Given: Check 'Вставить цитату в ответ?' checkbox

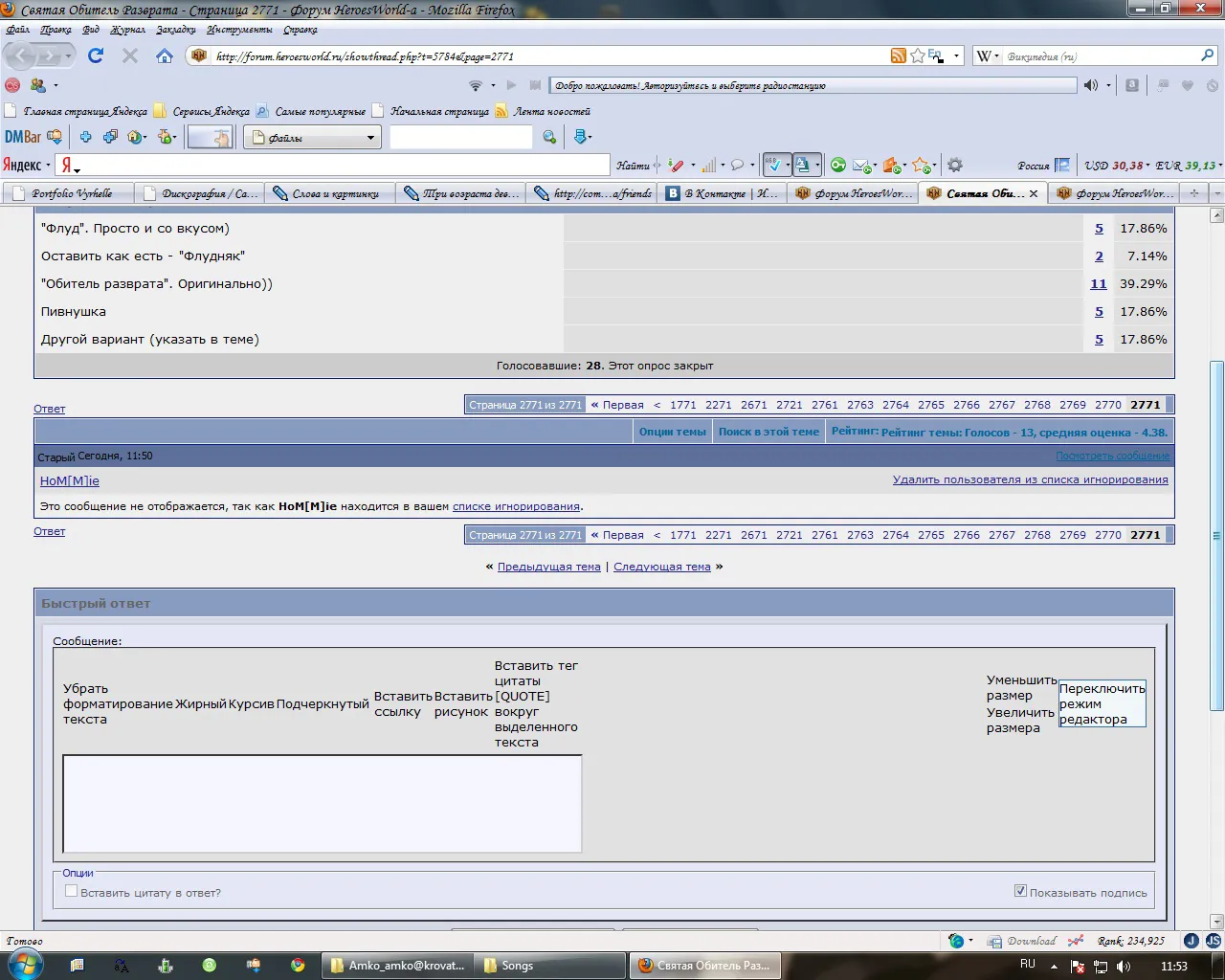Looking at the screenshot, I should click(71, 891).
